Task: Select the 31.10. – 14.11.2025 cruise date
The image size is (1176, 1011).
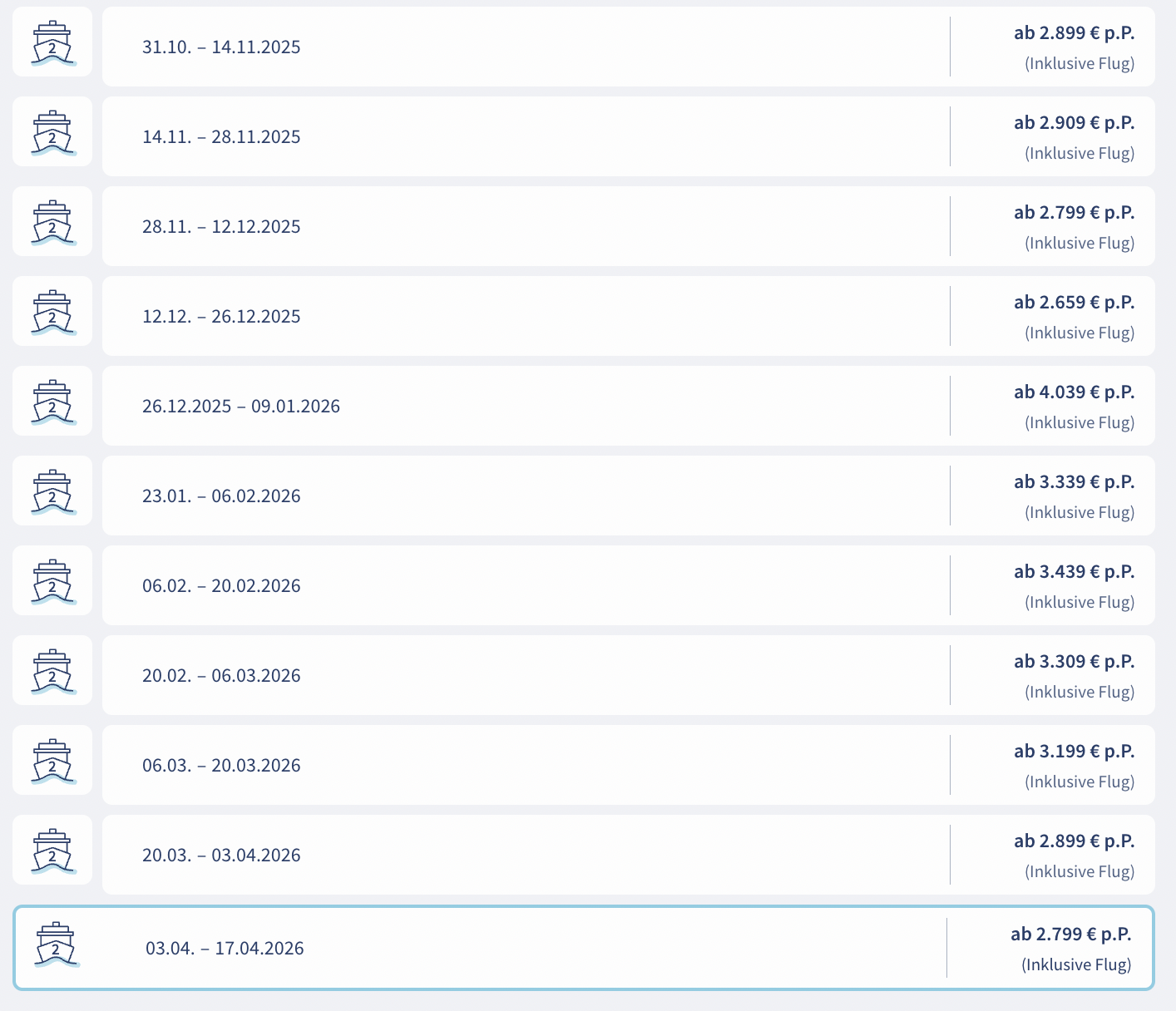Action: 221,47
